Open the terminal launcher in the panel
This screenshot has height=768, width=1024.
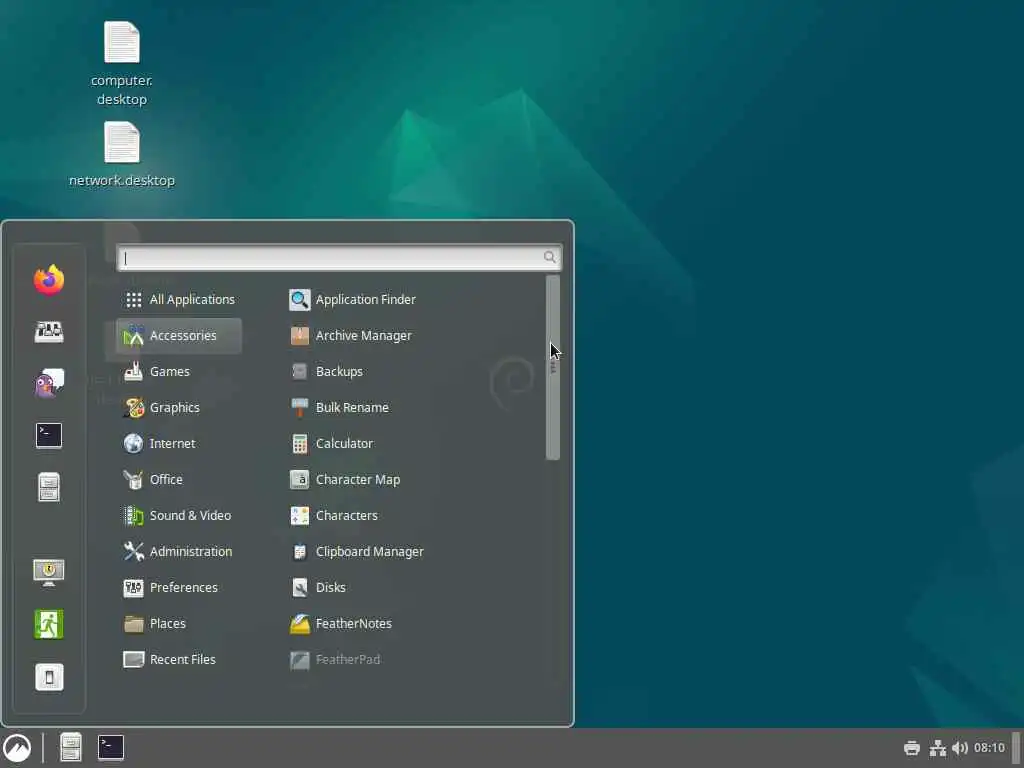tap(111, 748)
